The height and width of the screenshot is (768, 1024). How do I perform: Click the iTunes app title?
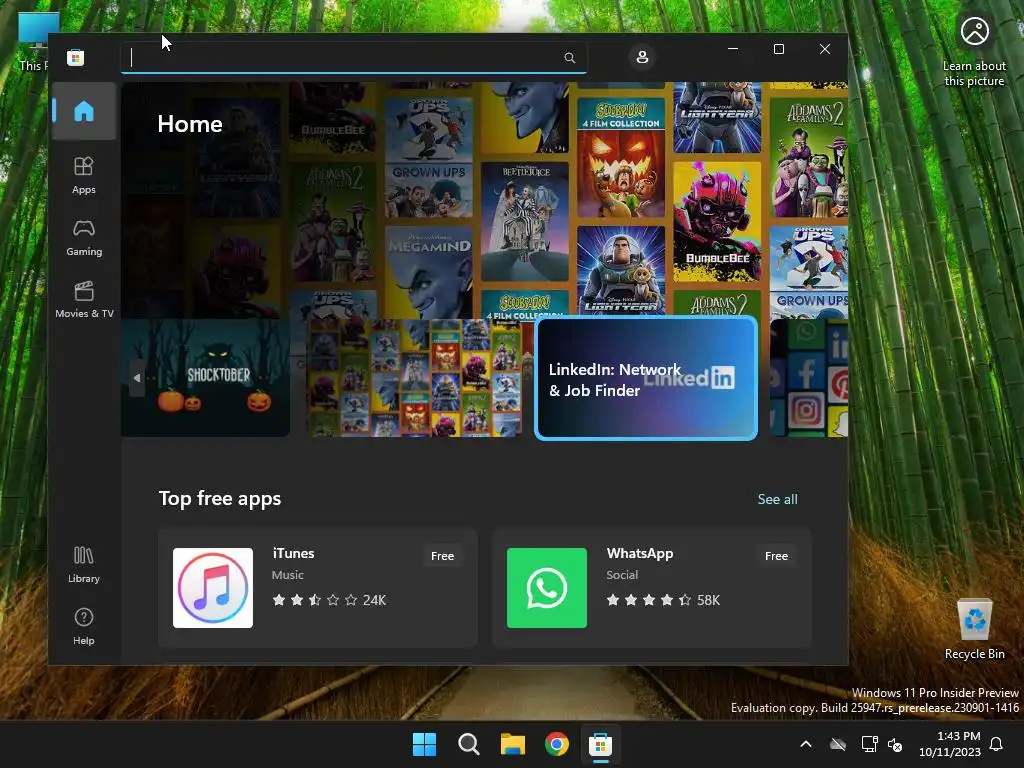[293, 553]
